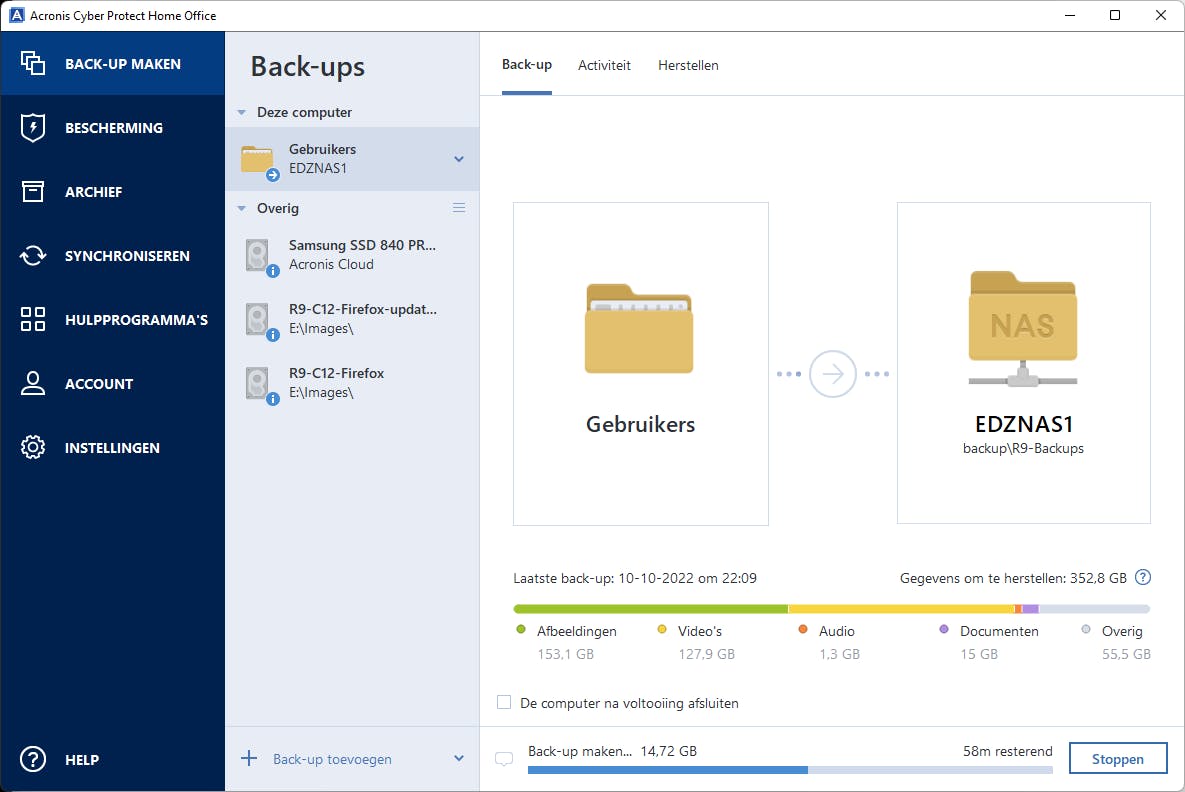1185x792 pixels.
Task: Open the Back-up maken section icon
Action: (32, 63)
